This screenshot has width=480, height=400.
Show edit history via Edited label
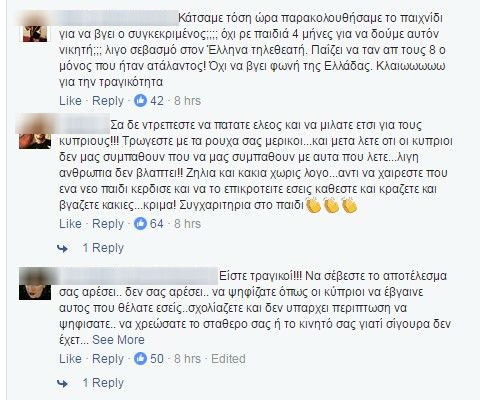(228, 359)
